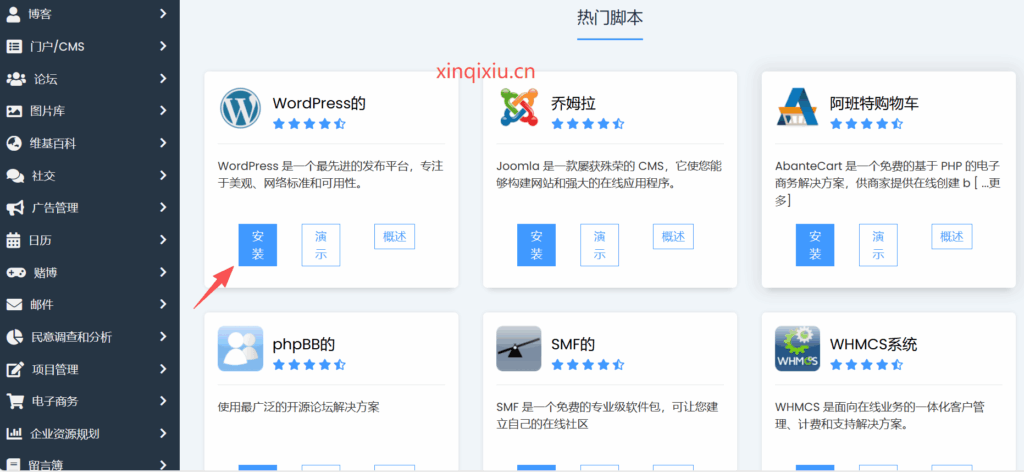
Task: Expand the 博客 category chevron
Action: point(163,14)
